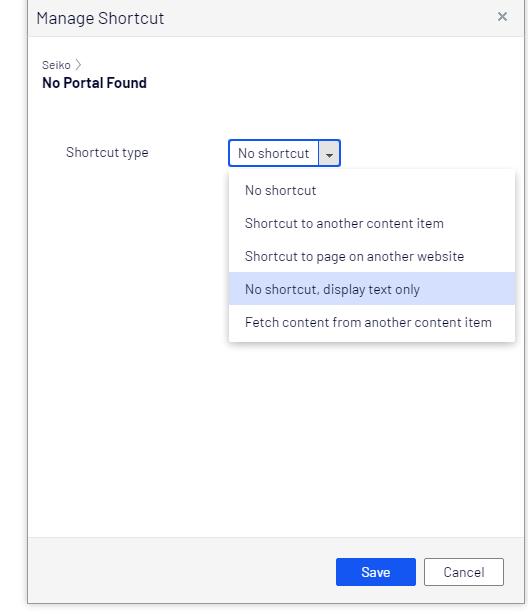Screen dimensions: 528x614
Task: Click the "No Portal Found" heading
Action: (94, 83)
